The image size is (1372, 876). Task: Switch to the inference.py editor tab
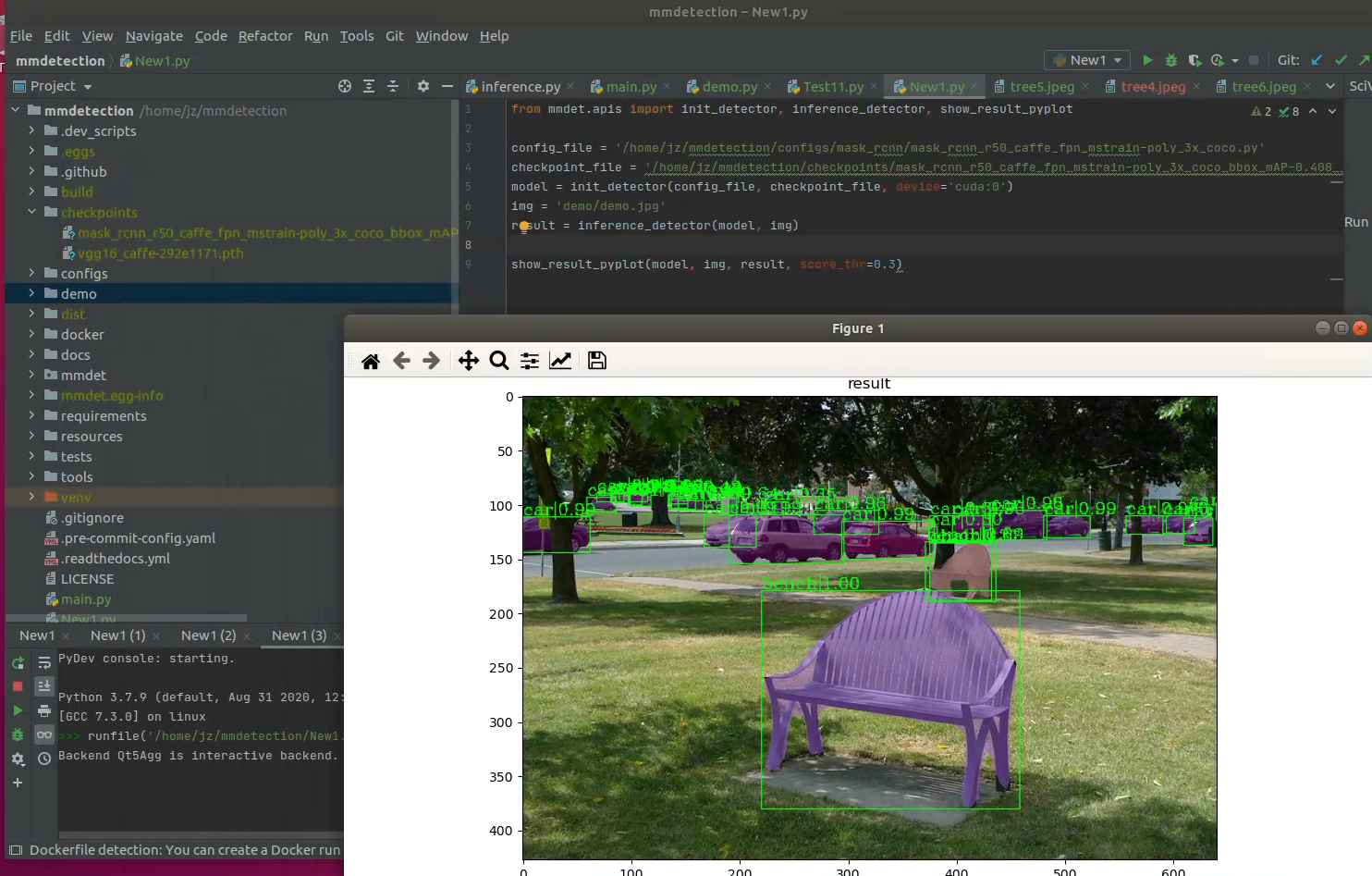[520, 87]
